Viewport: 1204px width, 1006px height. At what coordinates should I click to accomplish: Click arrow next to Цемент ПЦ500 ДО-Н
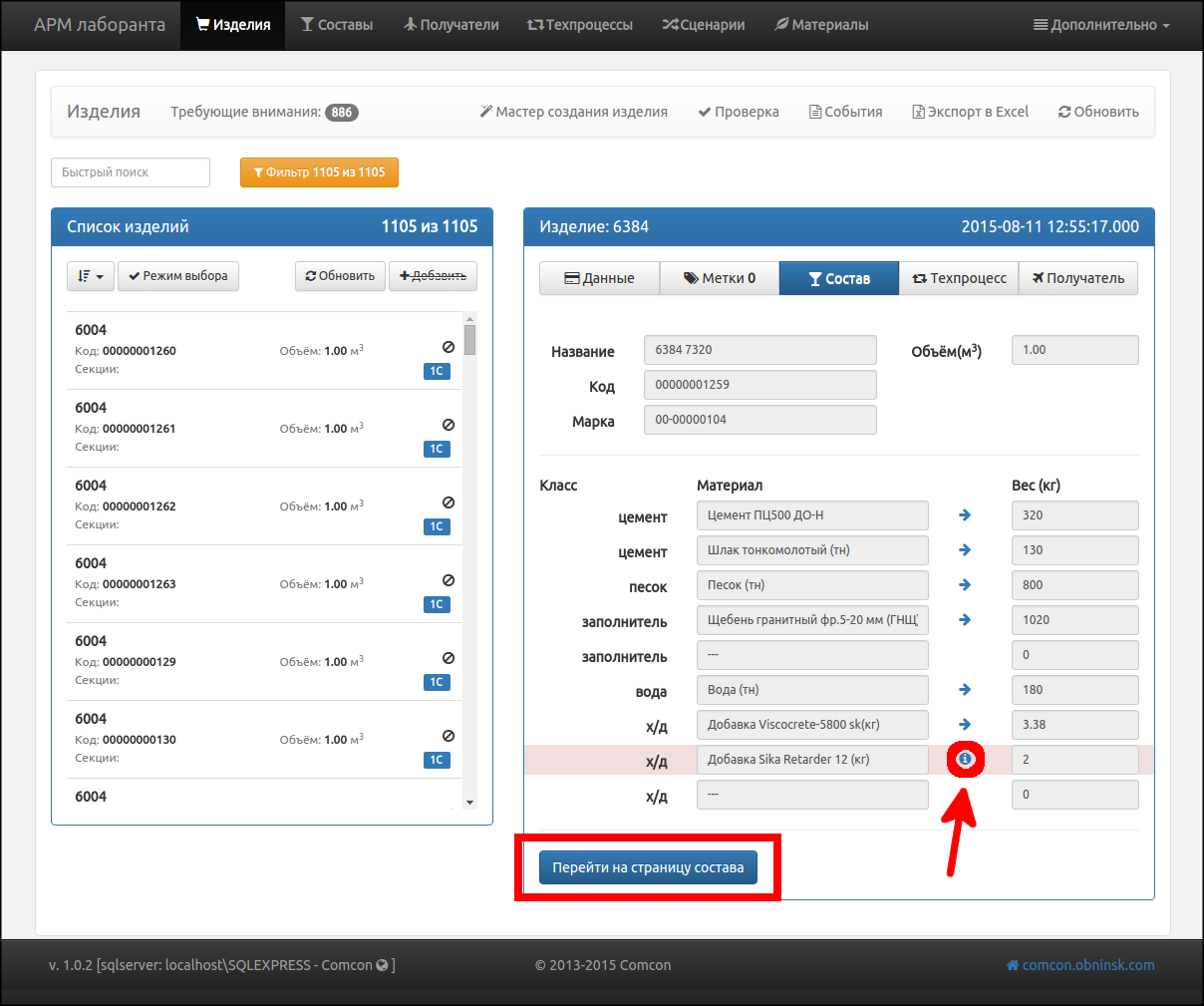pyautogui.click(x=965, y=515)
